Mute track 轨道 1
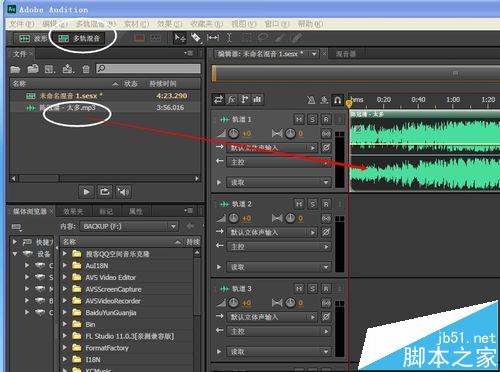The image size is (500, 372). pyautogui.click(x=299, y=119)
